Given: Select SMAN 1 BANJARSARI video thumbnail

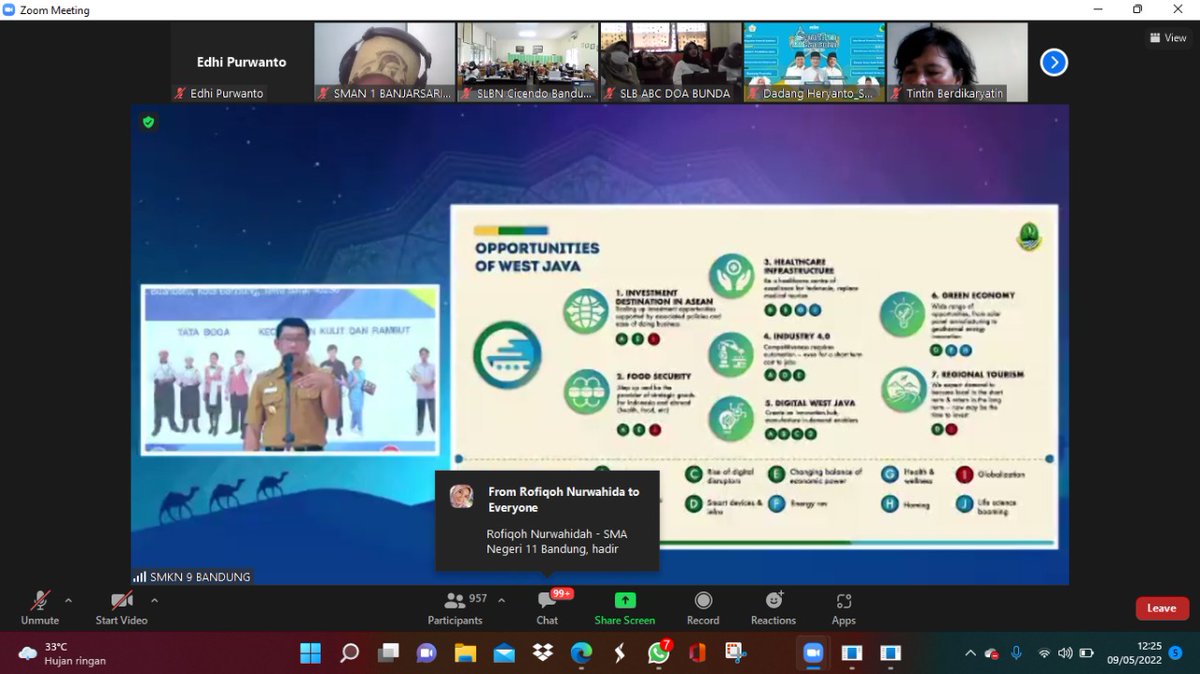Looking at the screenshot, I should (385, 62).
